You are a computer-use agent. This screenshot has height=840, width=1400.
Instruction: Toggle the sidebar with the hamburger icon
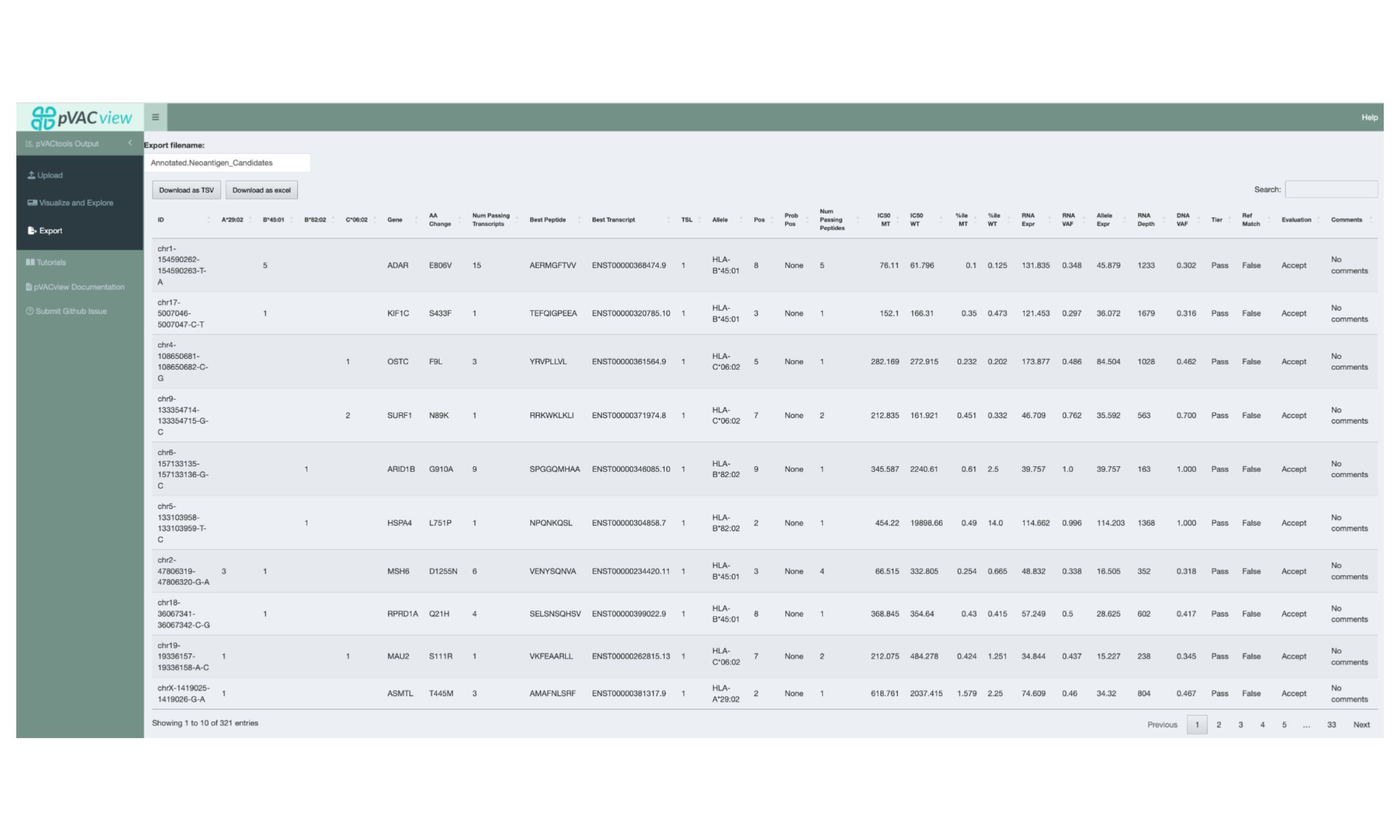pyautogui.click(x=155, y=116)
